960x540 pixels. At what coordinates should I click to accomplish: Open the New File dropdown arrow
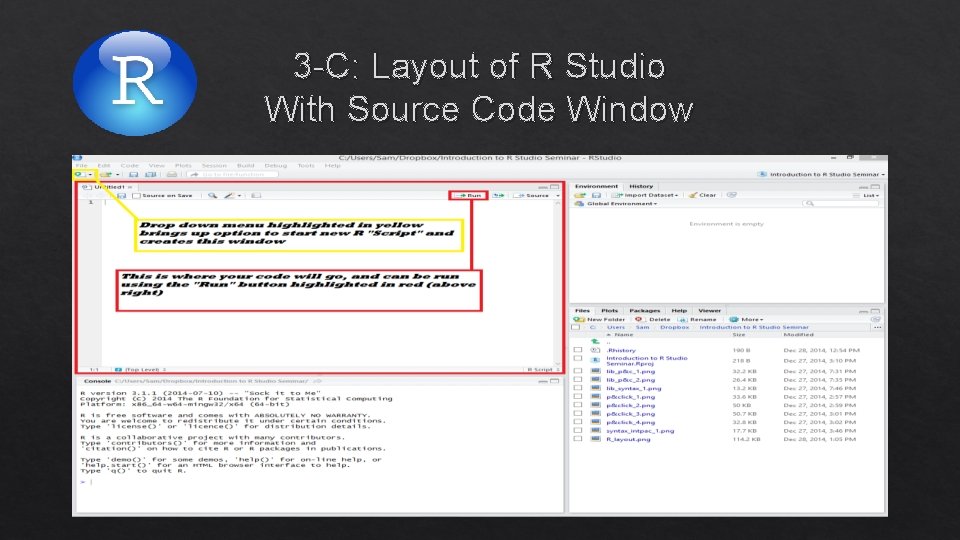(90, 174)
